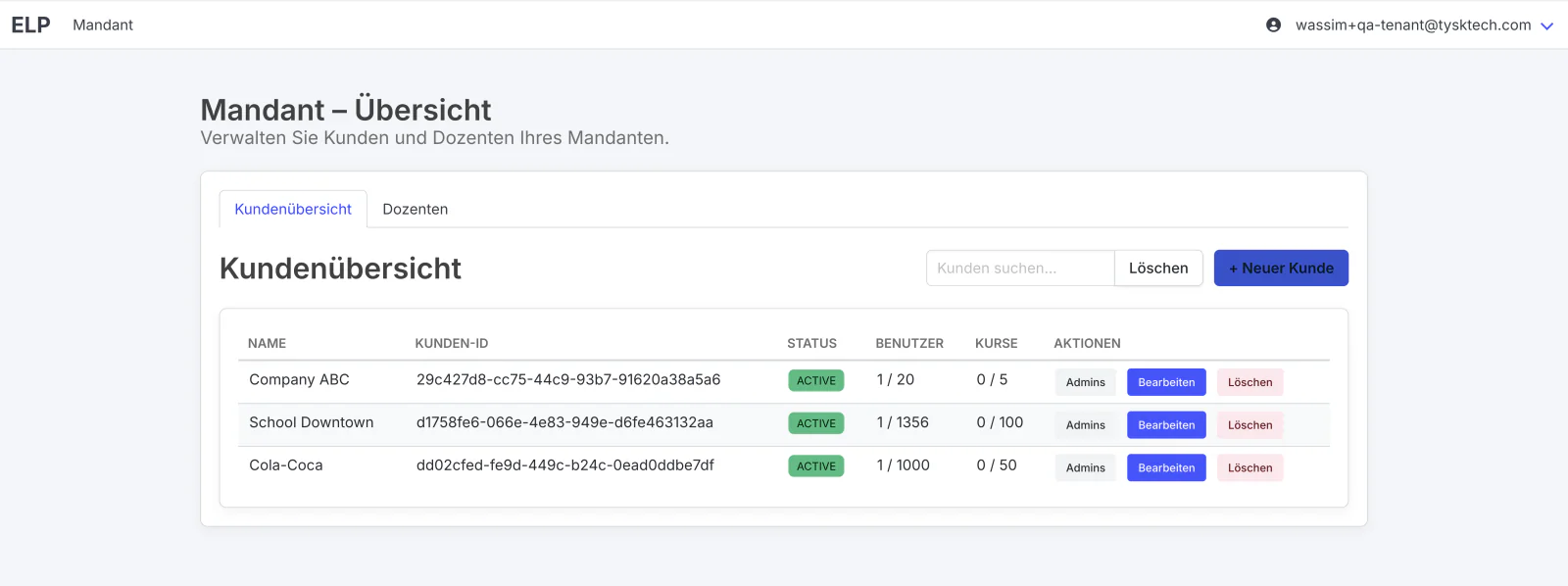Click the Löschen button beside search field
The height and width of the screenshot is (586, 1568).
point(1158,268)
